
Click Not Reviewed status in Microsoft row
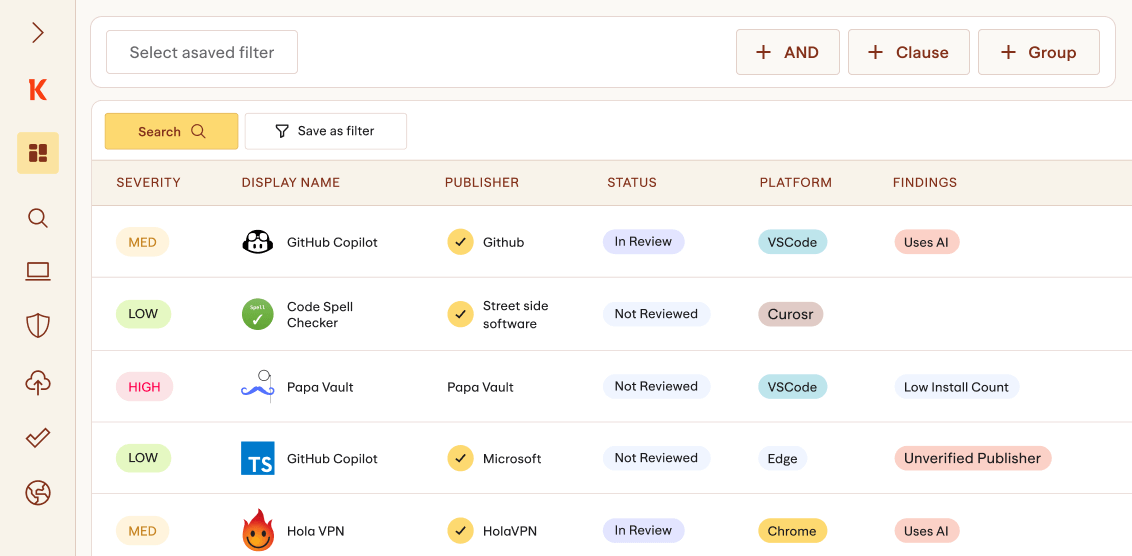pyautogui.click(x=656, y=458)
